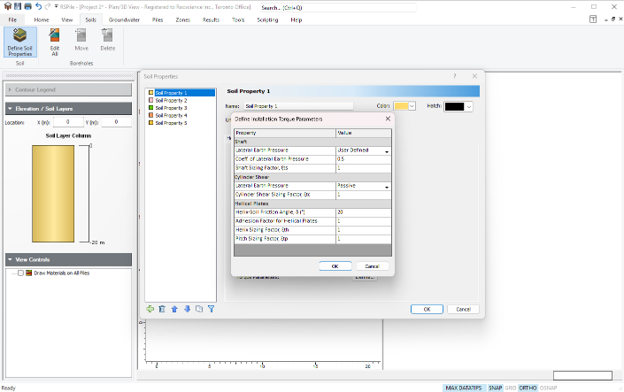Open Cylinder Shear Lateral Earth Pressure dropdown (Passive)

tap(386, 186)
